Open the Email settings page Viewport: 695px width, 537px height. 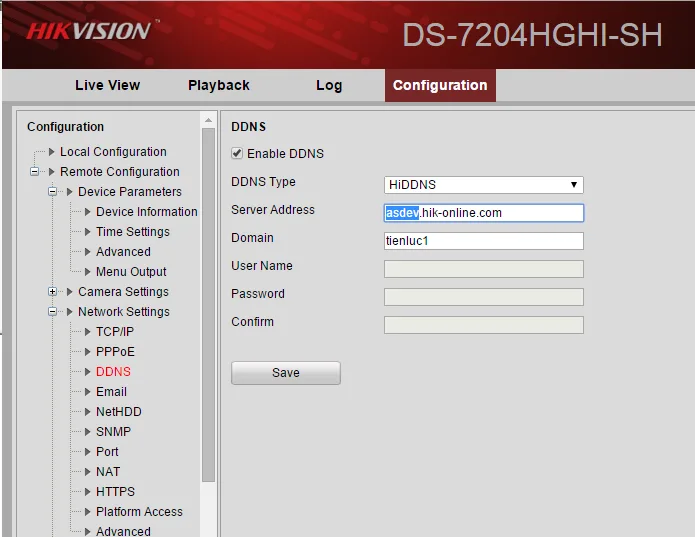[111, 392]
